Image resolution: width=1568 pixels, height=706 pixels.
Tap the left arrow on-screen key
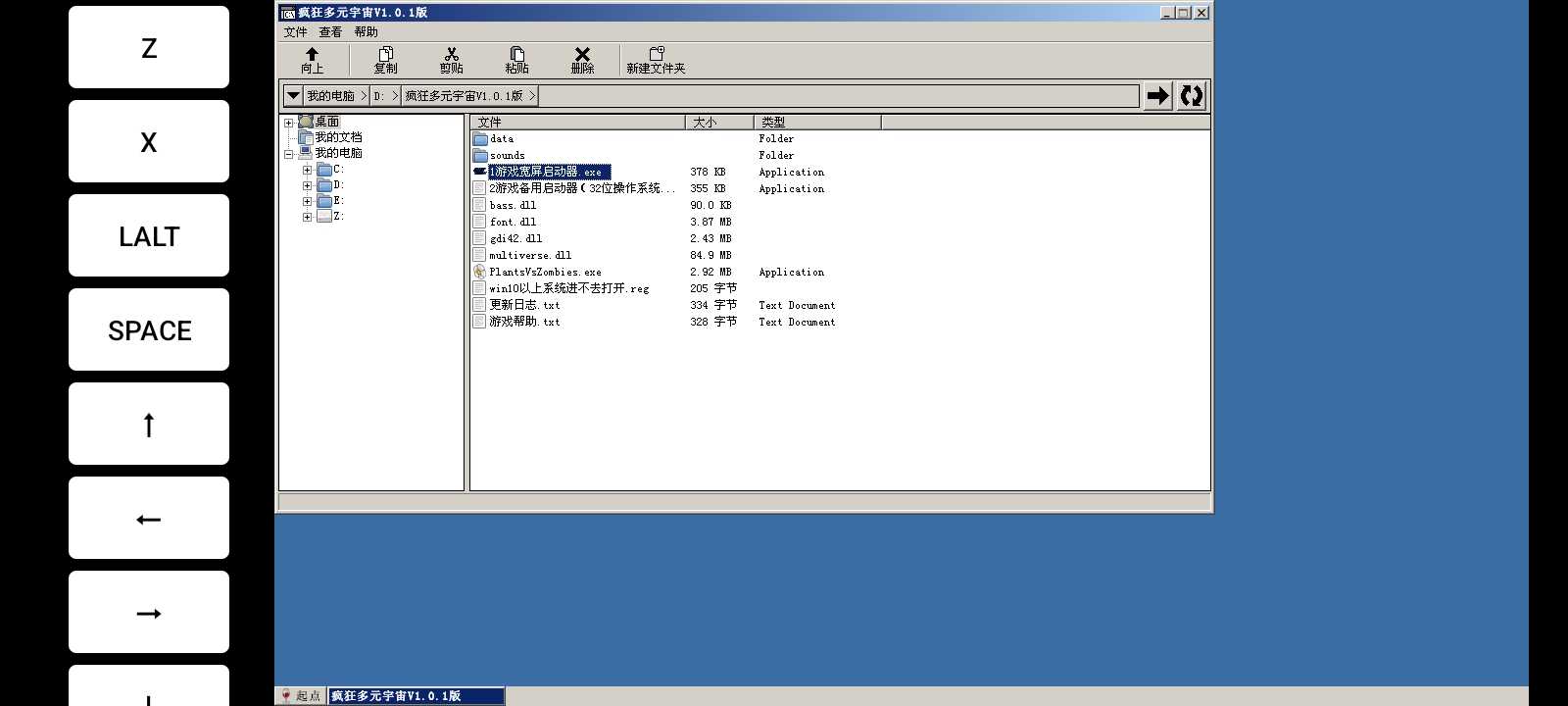click(x=149, y=518)
